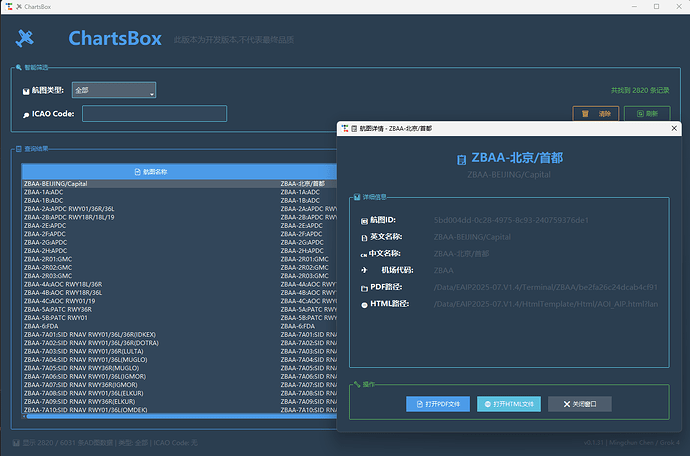690x456 pixels.
Task: Focus the ICAO Code input field
Action: [x=154, y=114]
